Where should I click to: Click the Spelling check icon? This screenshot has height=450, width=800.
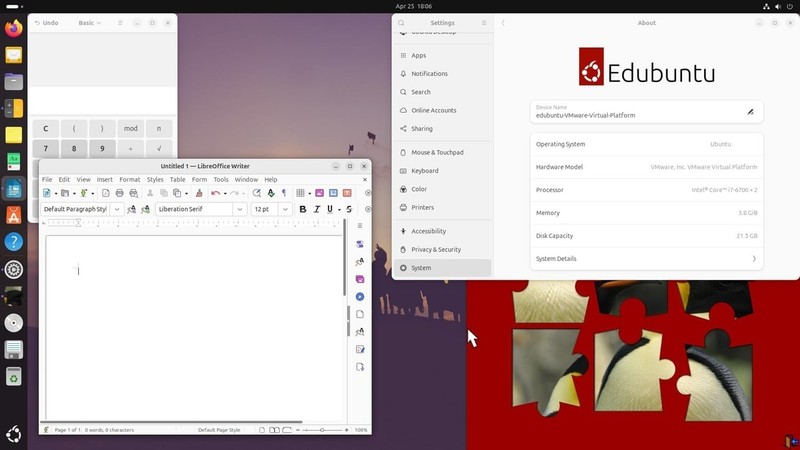coord(271,193)
